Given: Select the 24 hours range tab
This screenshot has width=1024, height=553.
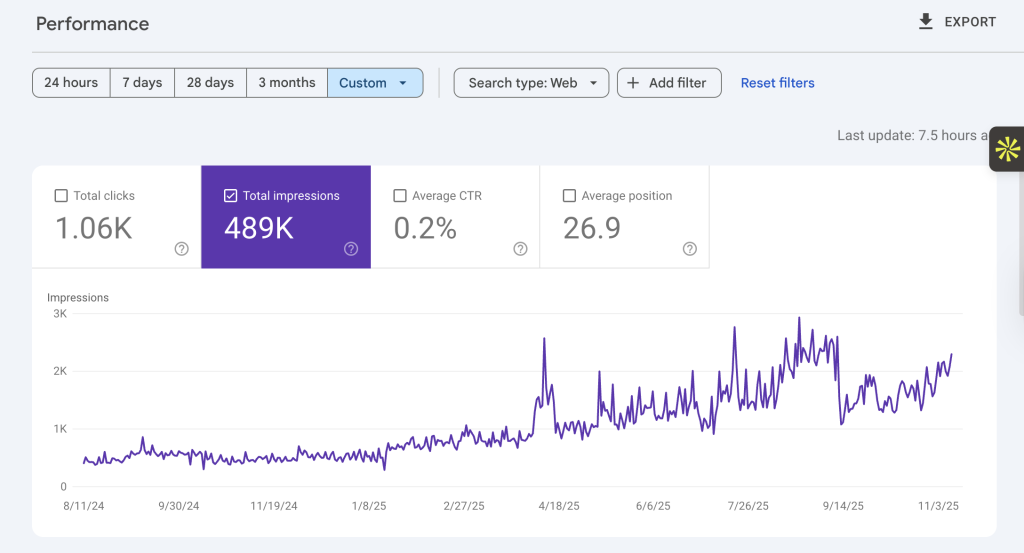Looking at the screenshot, I should click(x=71, y=83).
